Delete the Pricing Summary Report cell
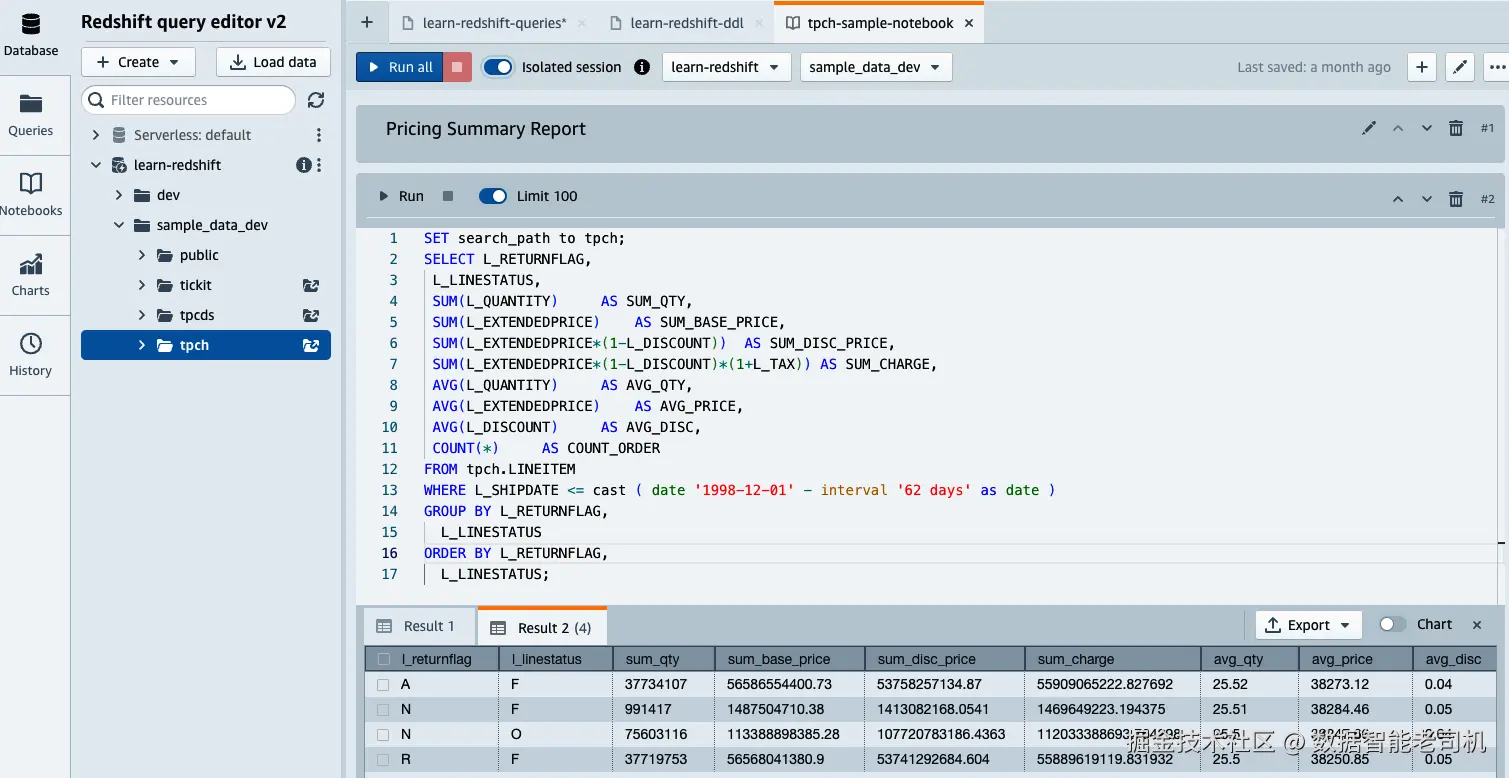 tap(1456, 128)
